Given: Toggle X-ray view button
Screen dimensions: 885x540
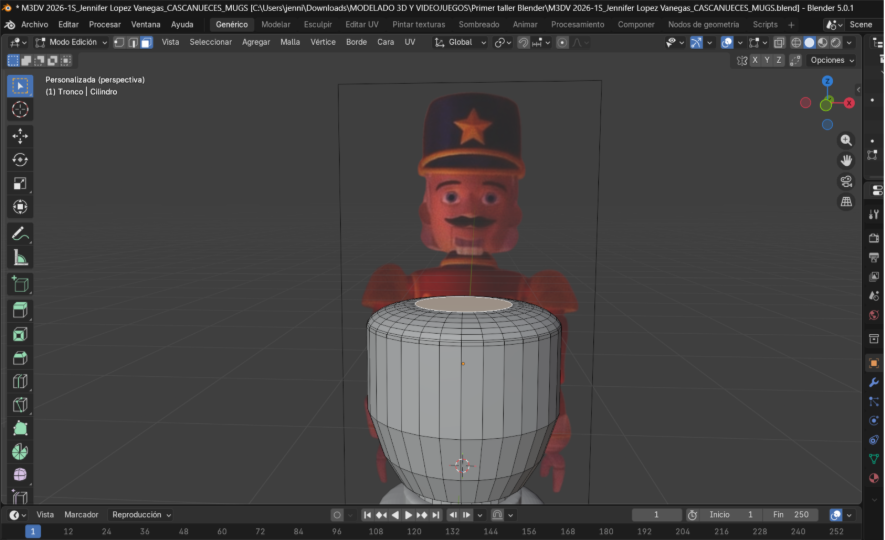Looking at the screenshot, I should click(781, 42).
